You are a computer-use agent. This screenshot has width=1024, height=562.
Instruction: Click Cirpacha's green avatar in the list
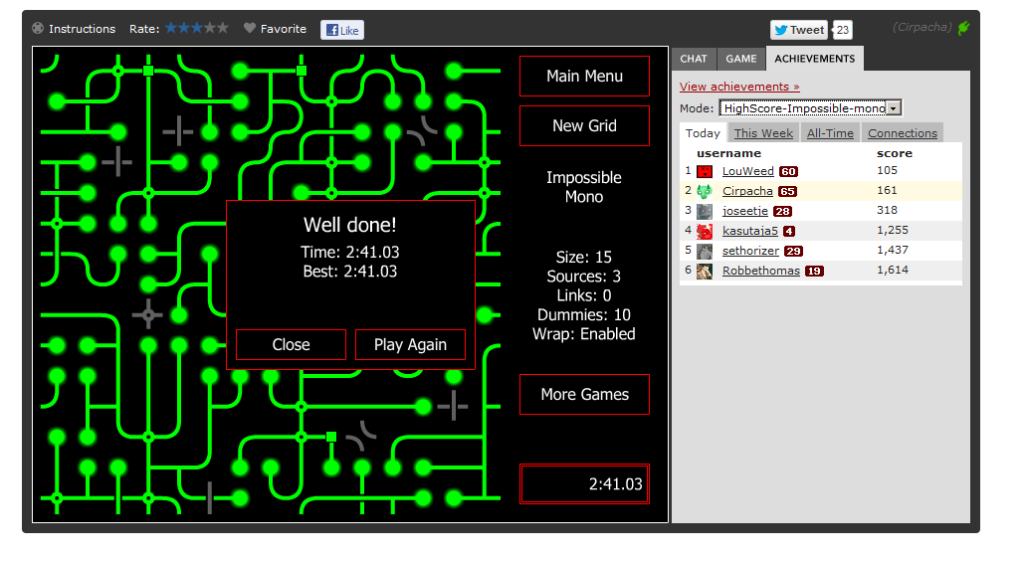coord(705,191)
